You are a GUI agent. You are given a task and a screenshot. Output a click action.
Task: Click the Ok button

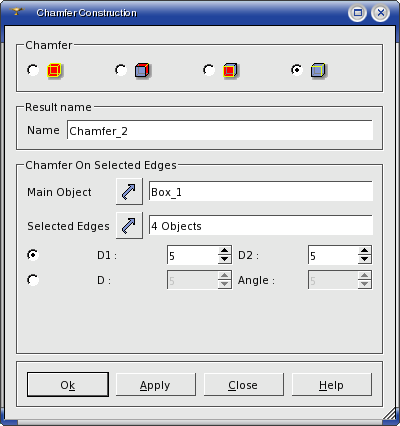coord(68,385)
